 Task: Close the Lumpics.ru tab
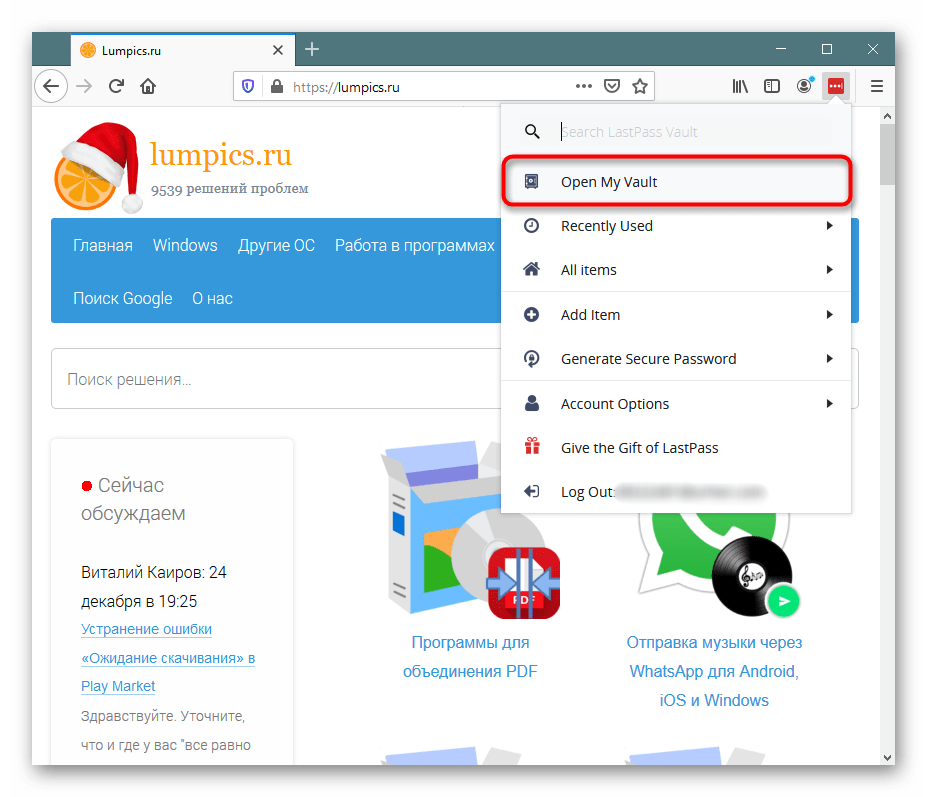(278, 50)
